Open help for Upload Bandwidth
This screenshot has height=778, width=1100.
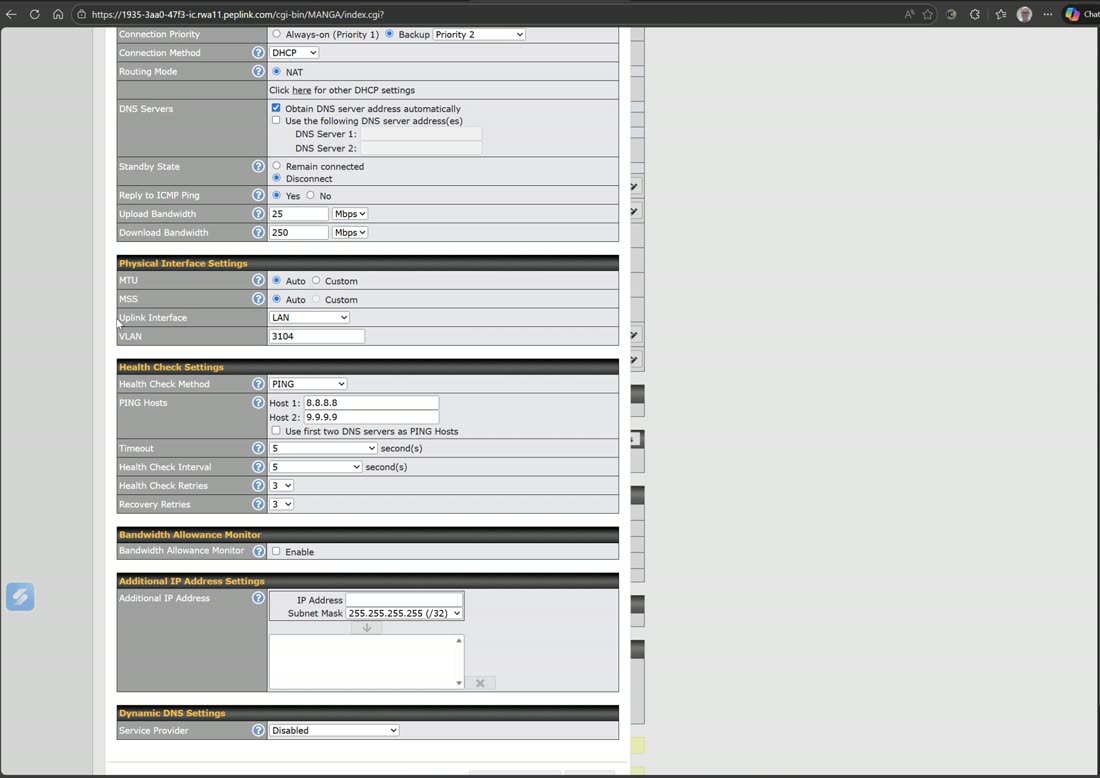[x=258, y=213]
